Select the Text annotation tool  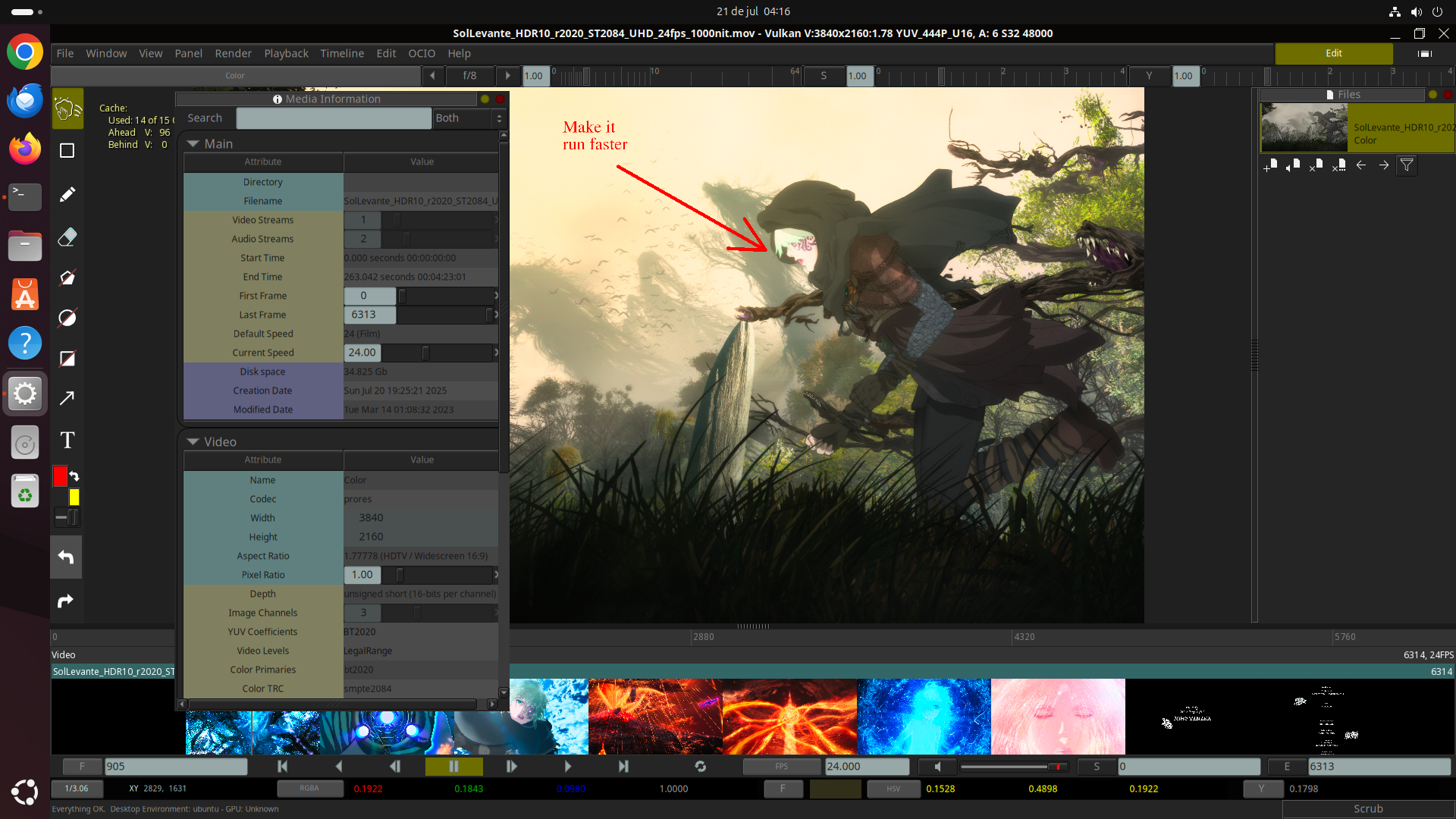(67, 440)
